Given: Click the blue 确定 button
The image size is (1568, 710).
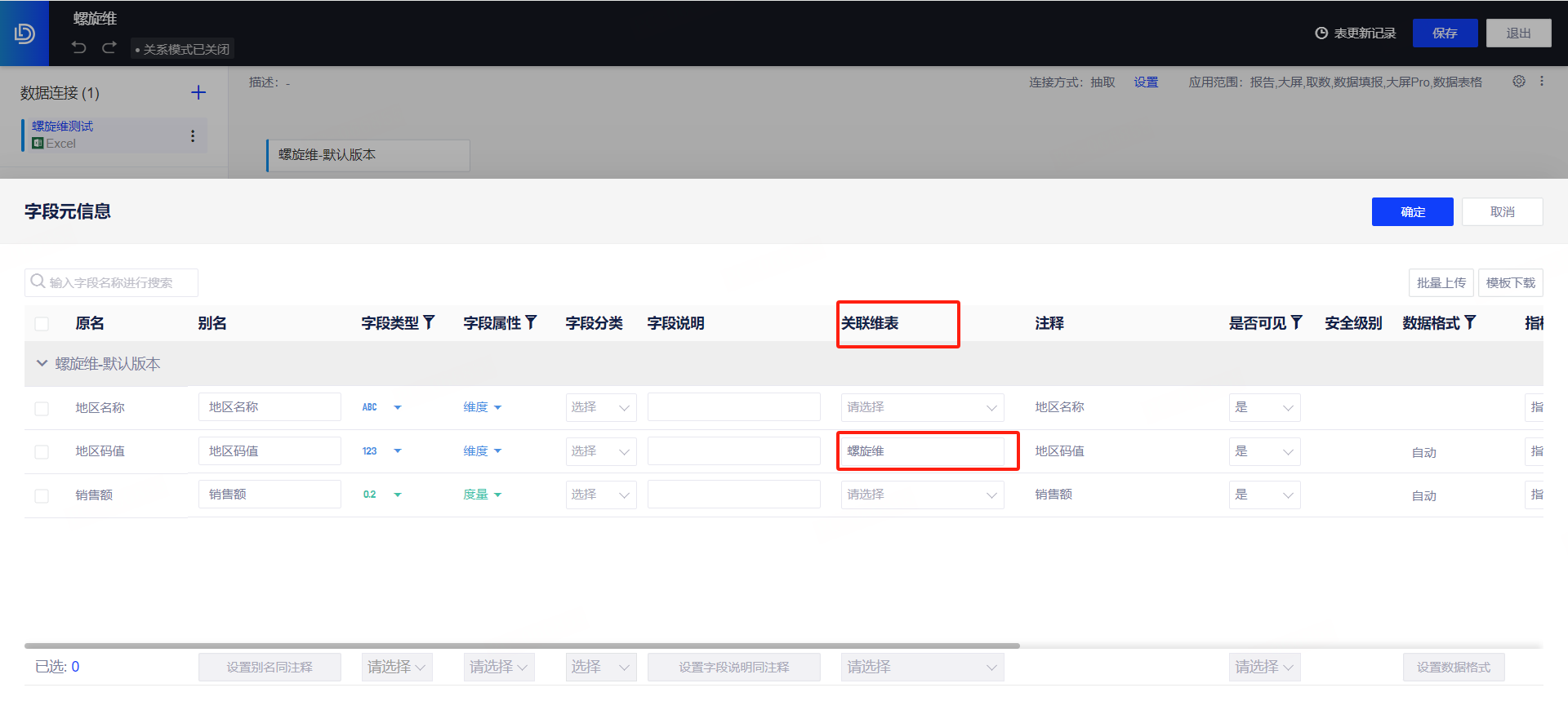Looking at the screenshot, I should 1412,211.
